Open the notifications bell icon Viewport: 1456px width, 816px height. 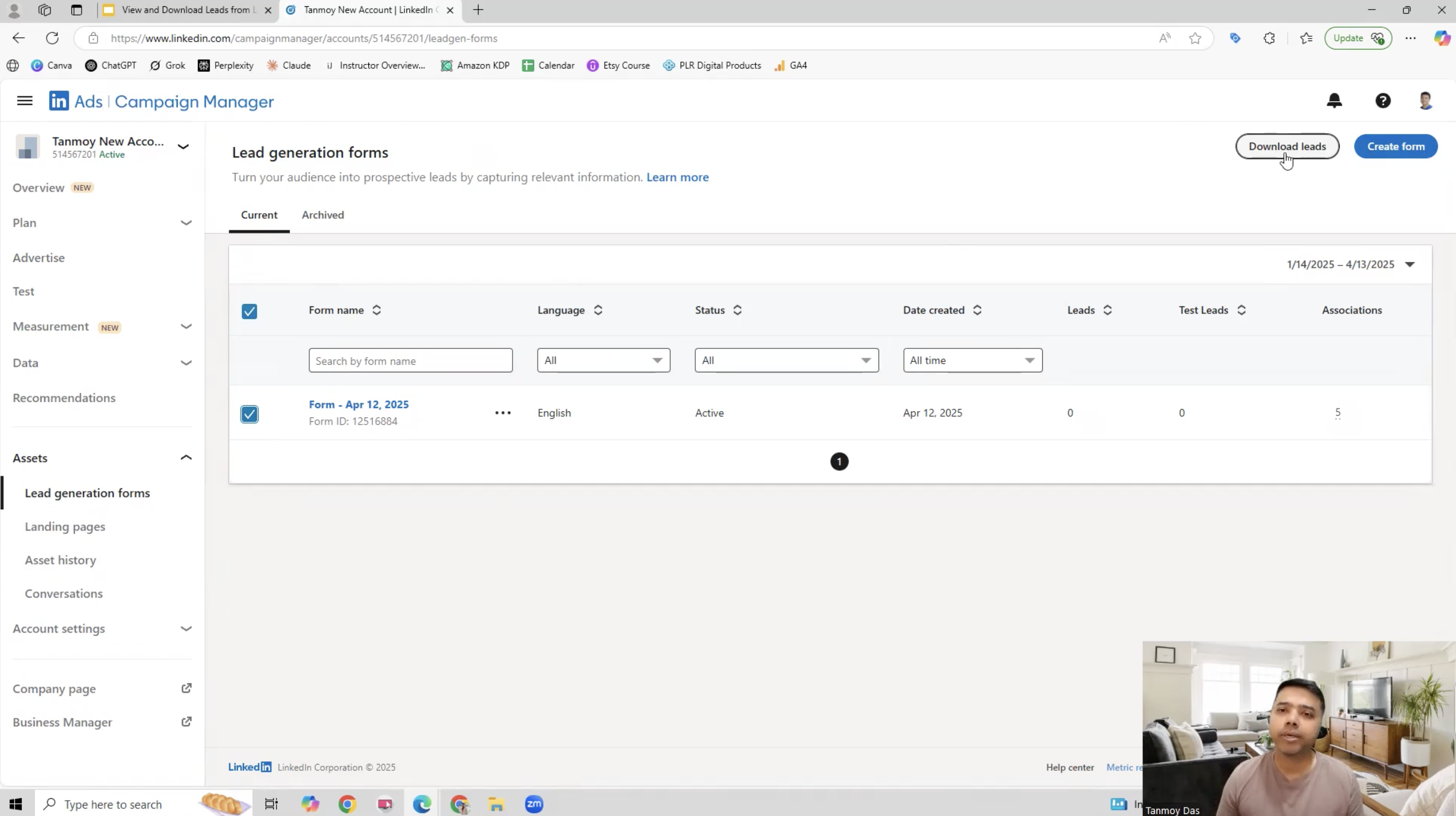tap(1334, 101)
